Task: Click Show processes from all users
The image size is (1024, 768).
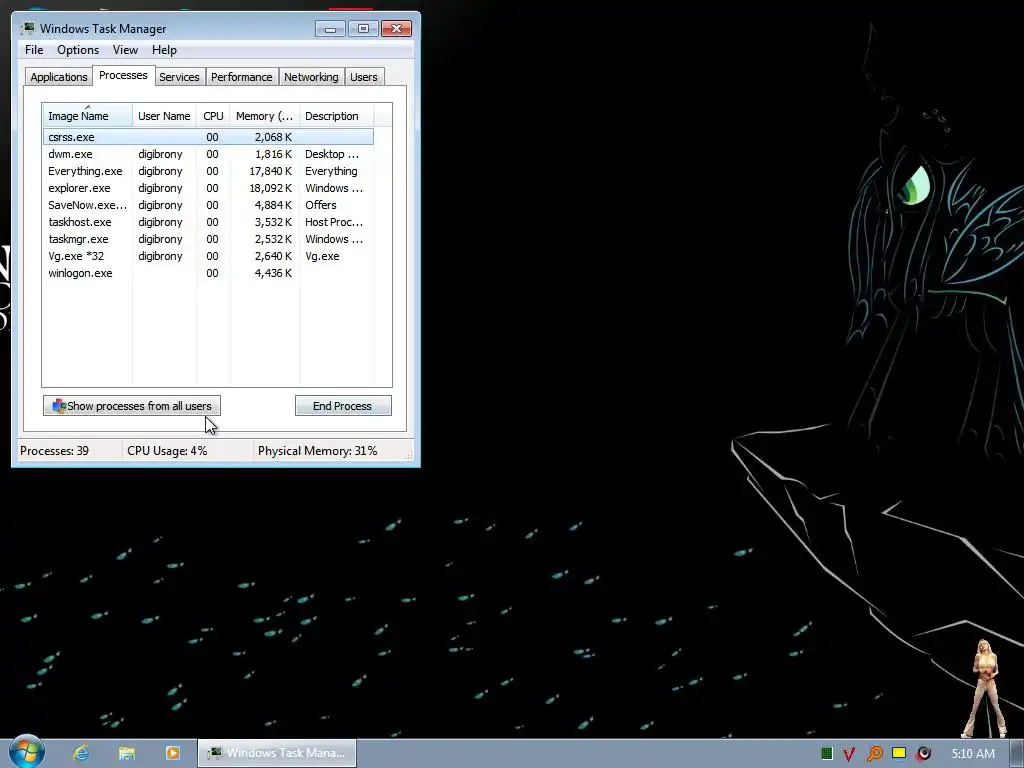Action: click(x=132, y=406)
